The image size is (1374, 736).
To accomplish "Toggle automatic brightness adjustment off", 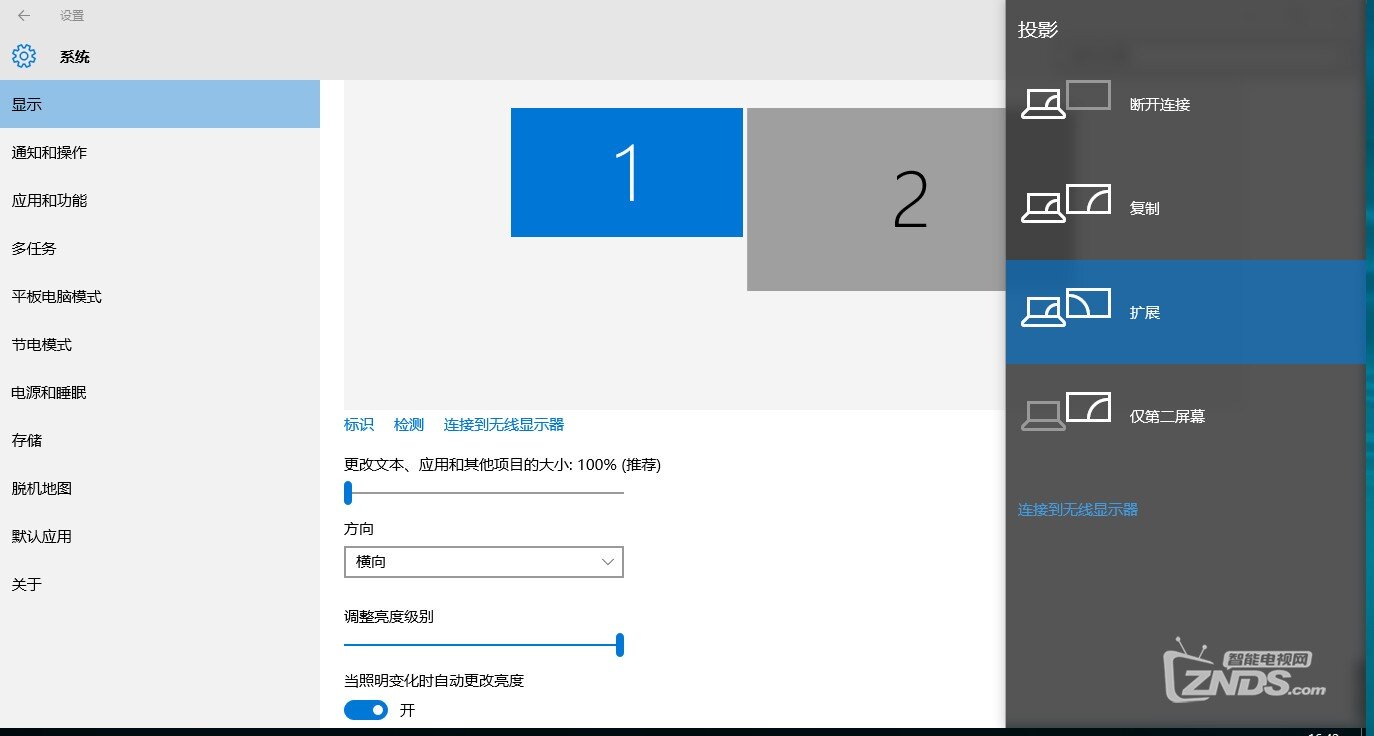I will coord(366,710).
